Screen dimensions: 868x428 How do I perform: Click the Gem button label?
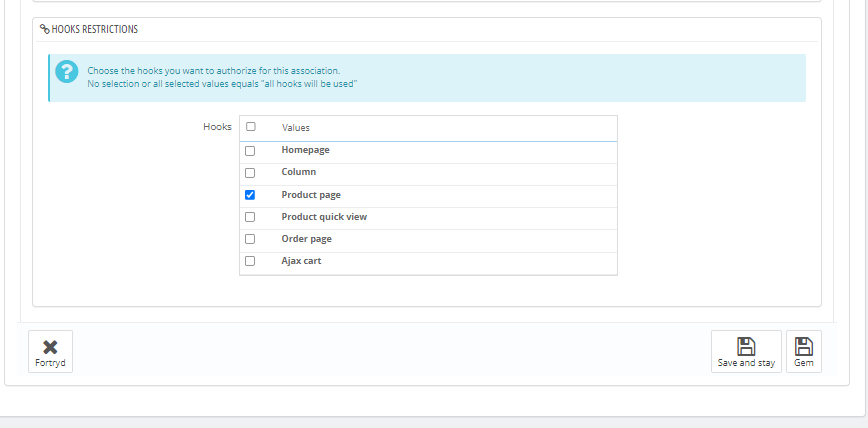click(803, 363)
